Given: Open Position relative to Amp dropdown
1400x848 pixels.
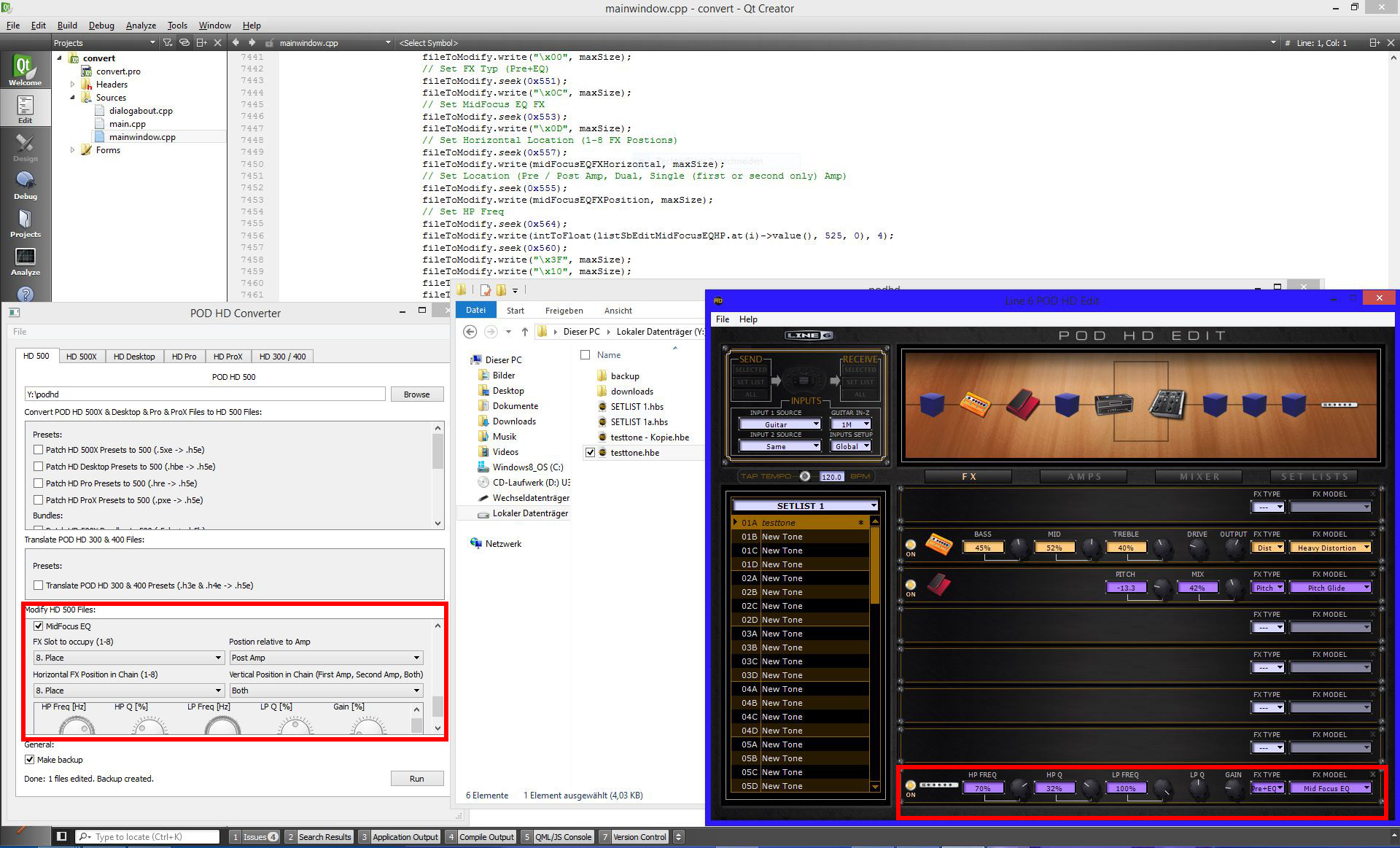Looking at the screenshot, I should 326,658.
